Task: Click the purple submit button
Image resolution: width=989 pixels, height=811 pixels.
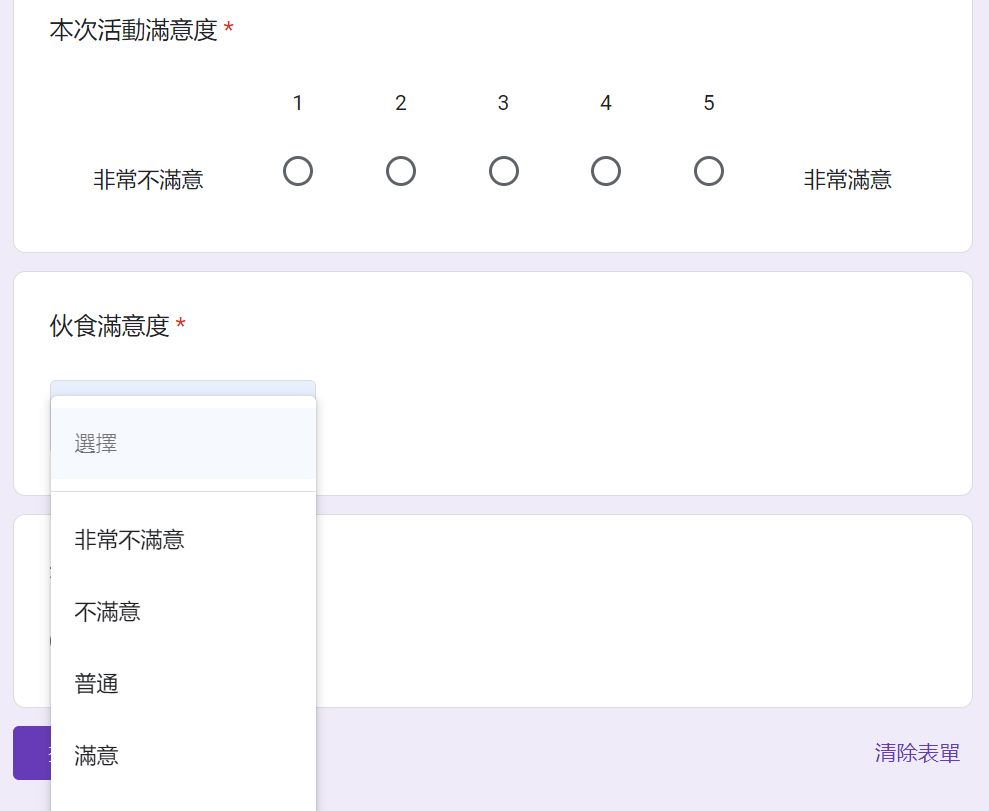Action: click(x=30, y=753)
